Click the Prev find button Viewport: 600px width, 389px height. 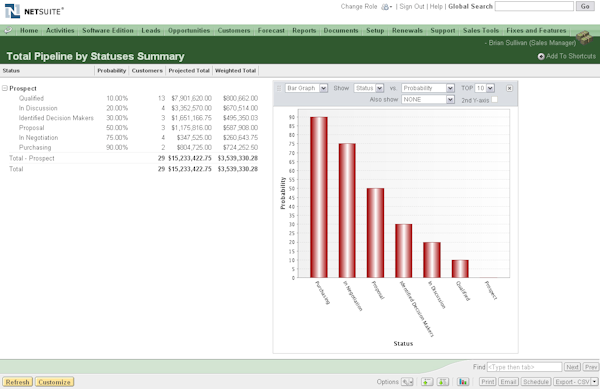(x=591, y=367)
